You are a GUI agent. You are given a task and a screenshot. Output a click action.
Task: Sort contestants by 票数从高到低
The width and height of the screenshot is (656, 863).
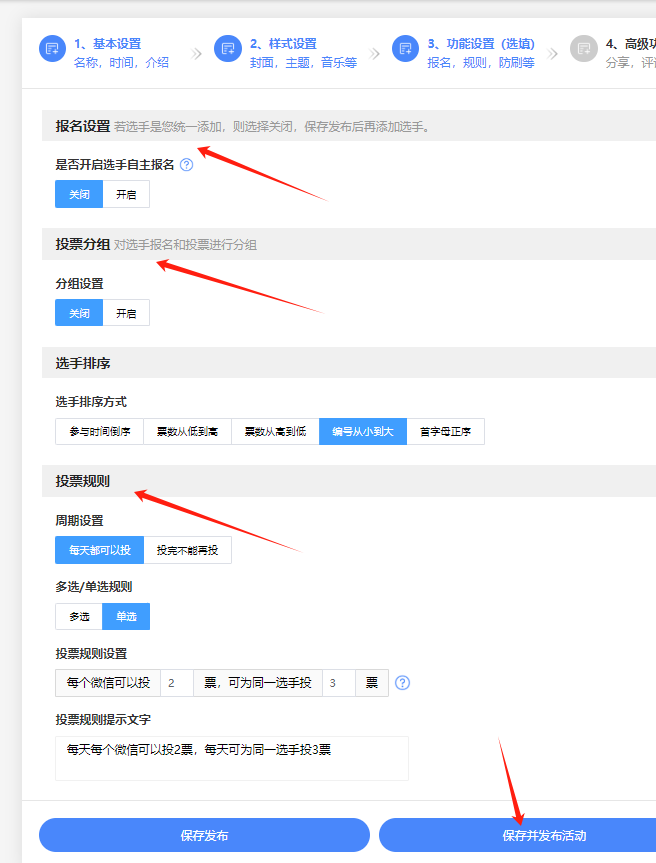point(275,431)
